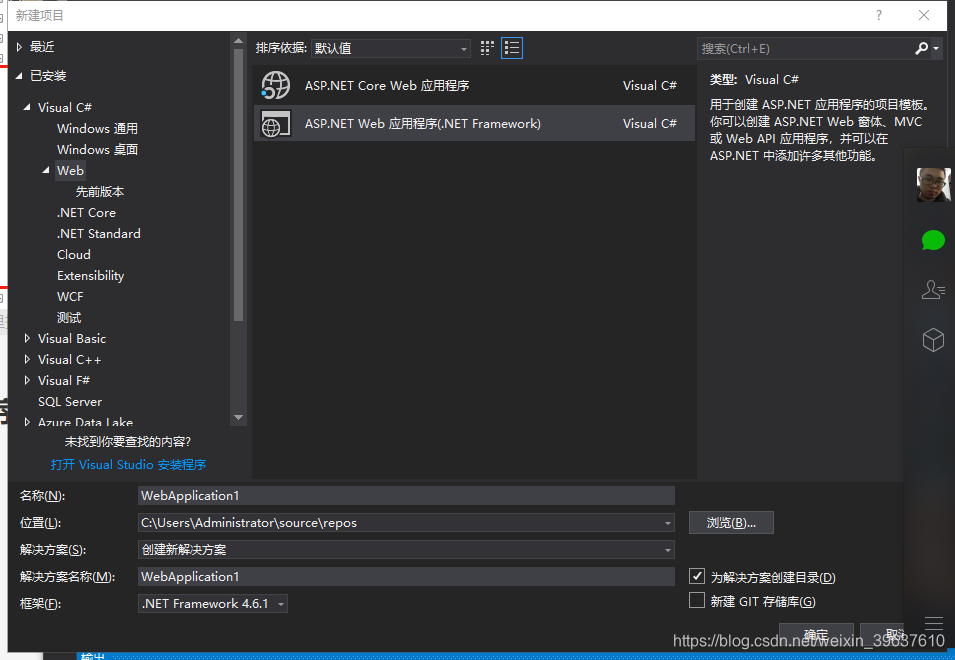Click the 确定 button
Screen dimensions: 955x660
tap(816, 634)
